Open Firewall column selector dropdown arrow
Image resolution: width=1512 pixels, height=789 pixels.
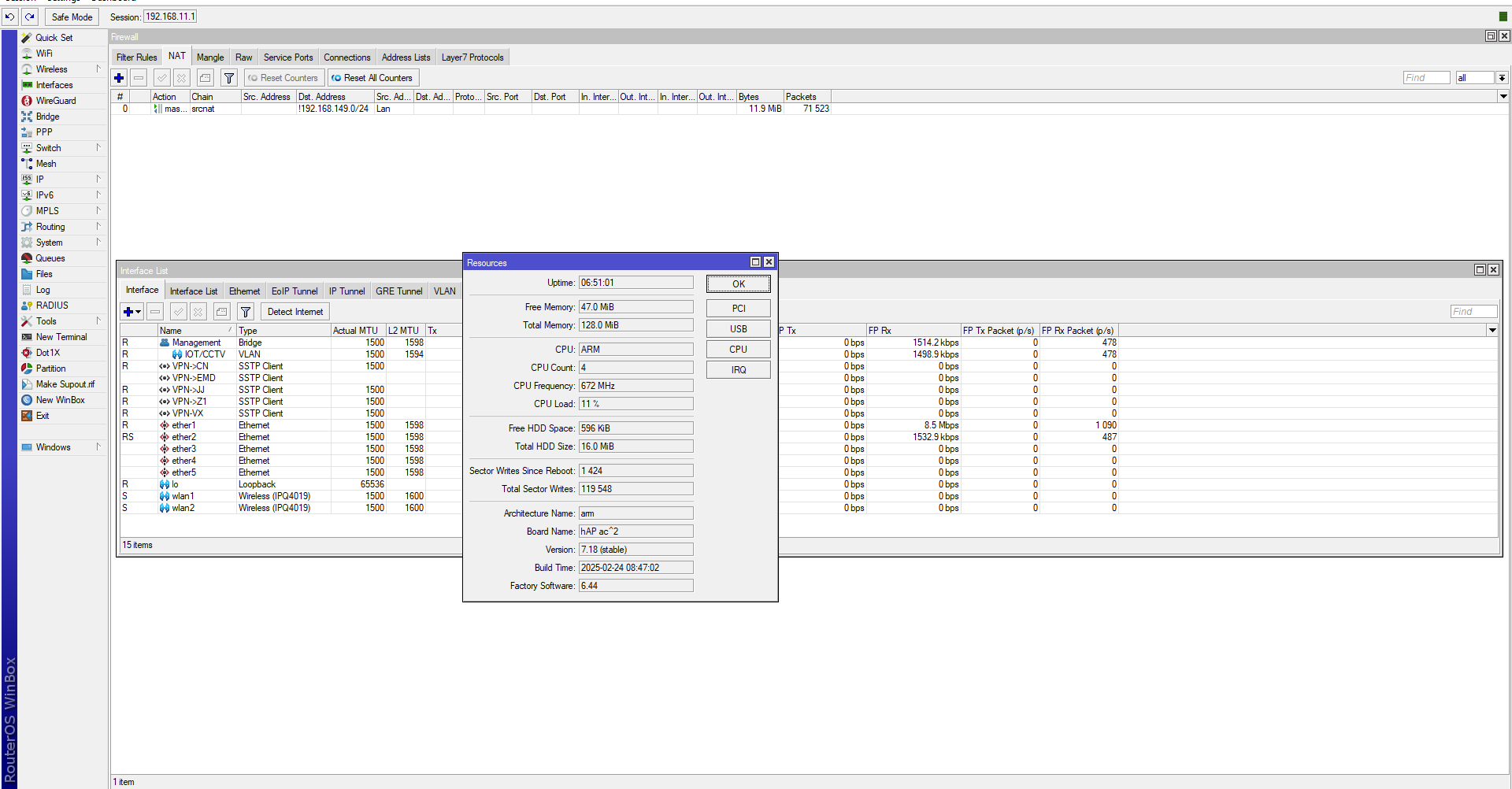[x=1503, y=96]
